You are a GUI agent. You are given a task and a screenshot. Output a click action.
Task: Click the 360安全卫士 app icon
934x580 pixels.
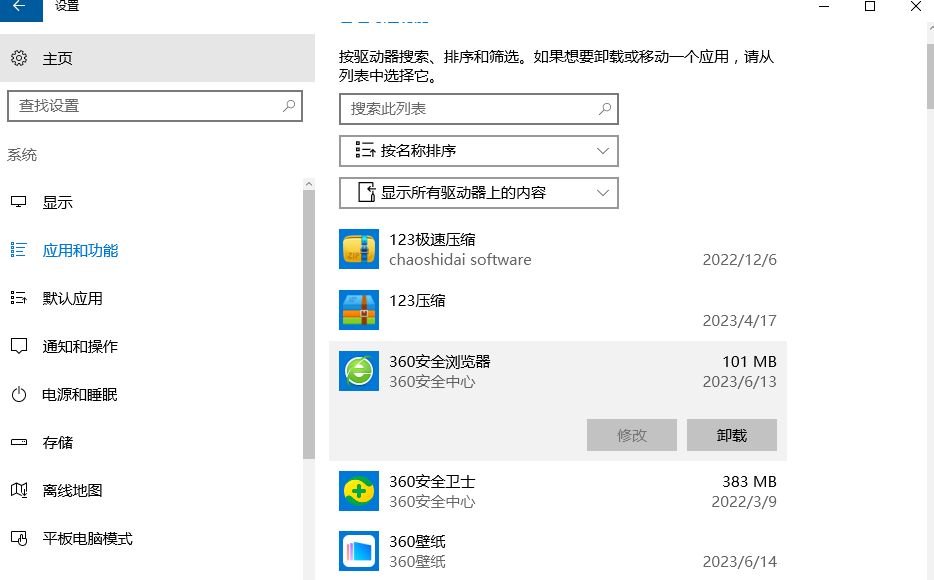pos(358,491)
